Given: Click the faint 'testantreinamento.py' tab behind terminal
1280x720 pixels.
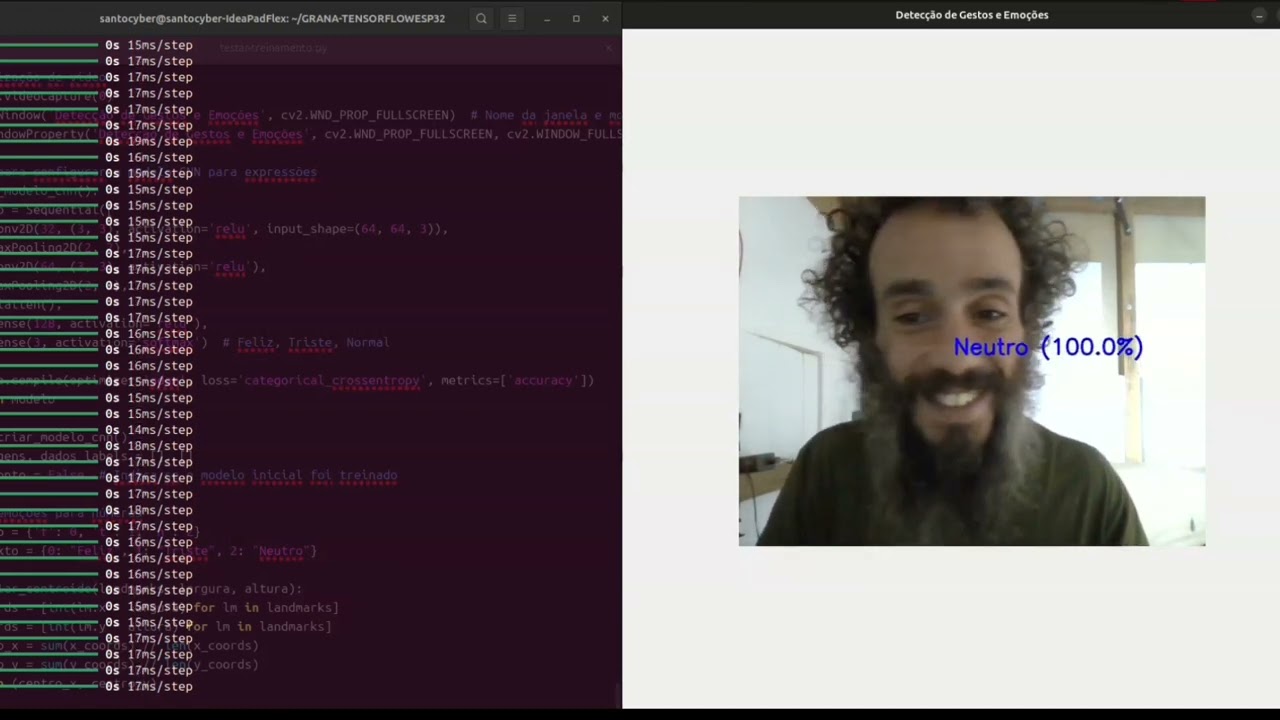Looking at the screenshot, I should tap(273, 47).
